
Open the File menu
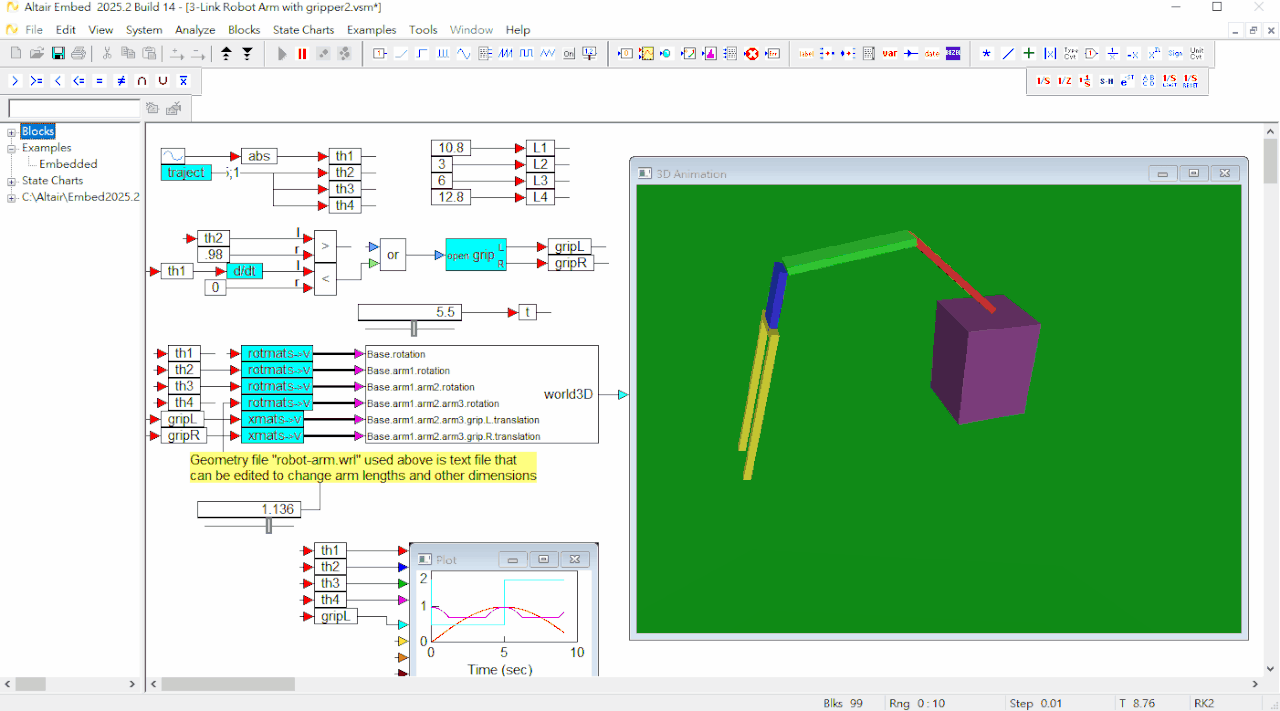pos(34,30)
